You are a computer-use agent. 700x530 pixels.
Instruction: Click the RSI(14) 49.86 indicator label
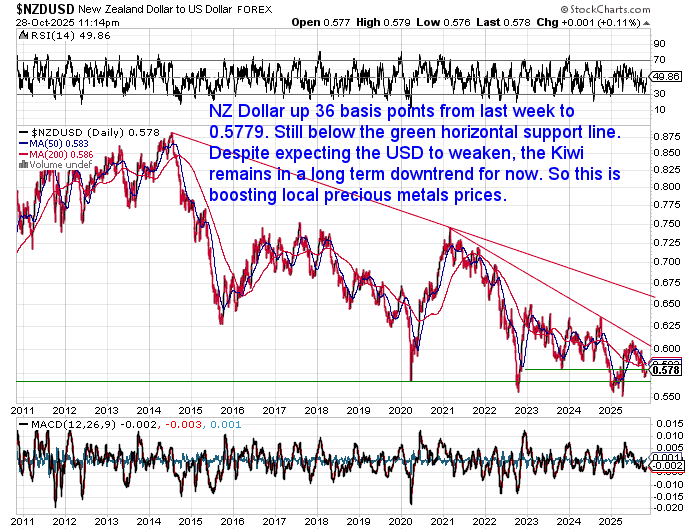point(70,36)
